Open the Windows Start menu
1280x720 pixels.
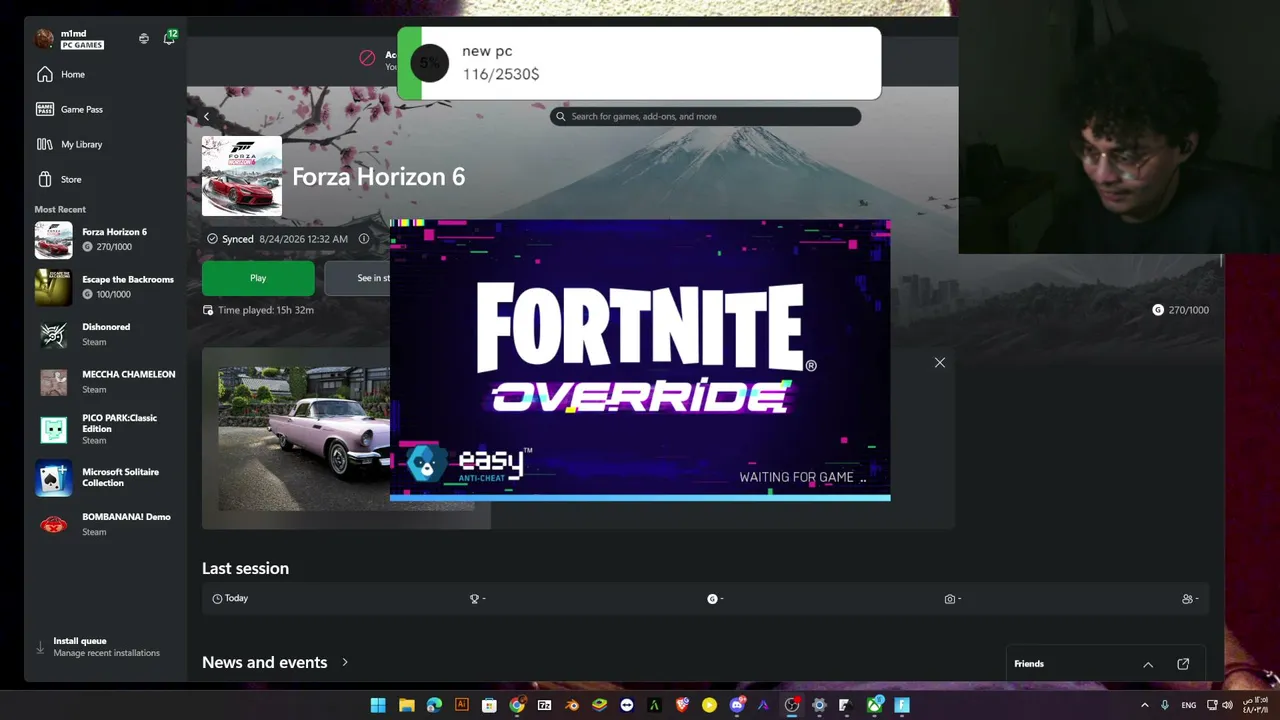pyautogui.click(x=378, y=705)
